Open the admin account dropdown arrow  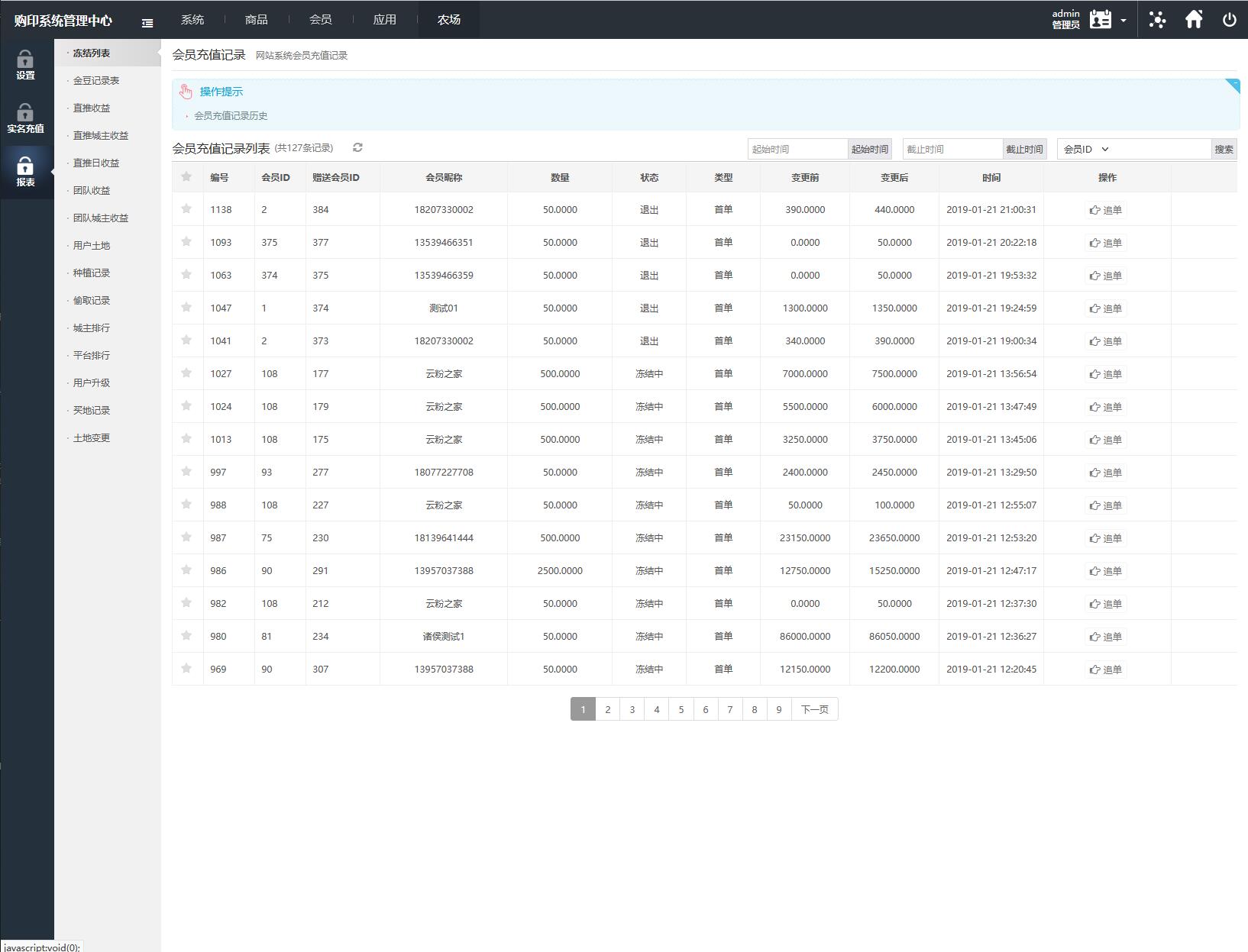click(1124, 21)
